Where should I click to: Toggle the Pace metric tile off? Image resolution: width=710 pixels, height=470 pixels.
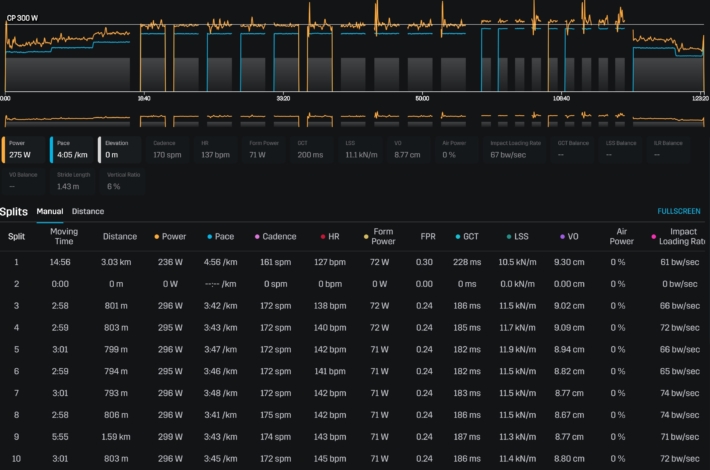tap(72, 150)
